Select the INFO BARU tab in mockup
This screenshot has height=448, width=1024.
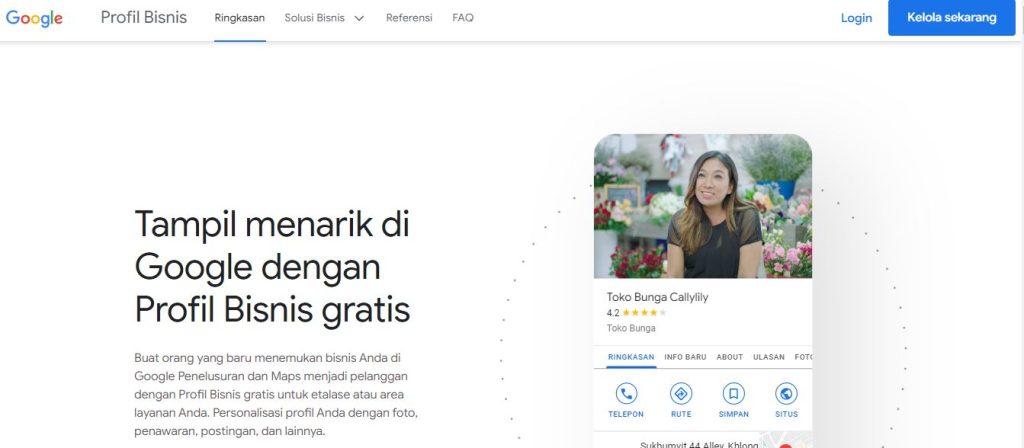tap(685, 357)
